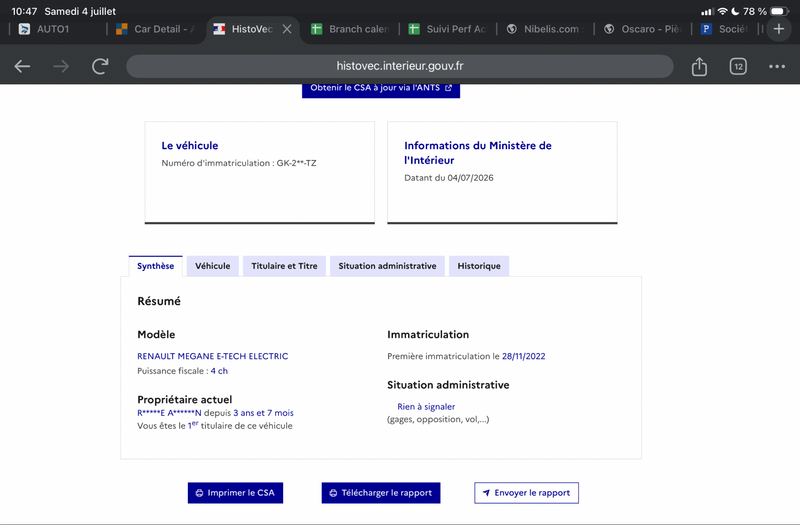Image resolution: width=800 pixels, height=525 pixels.
Task: View the Historique tab
Action: 479,266
